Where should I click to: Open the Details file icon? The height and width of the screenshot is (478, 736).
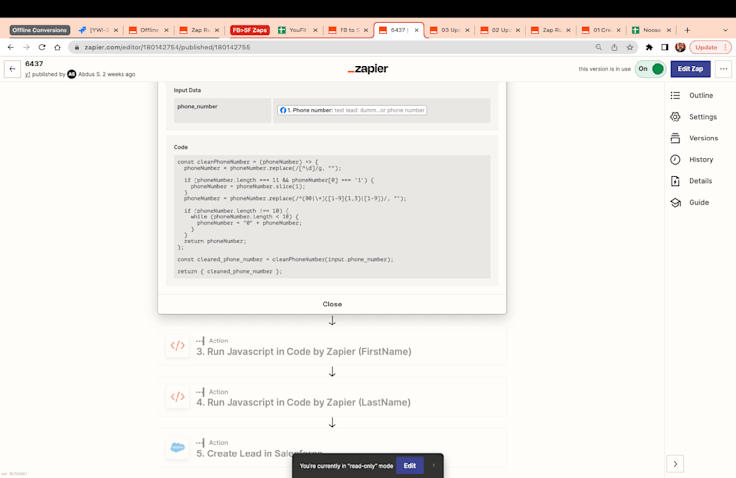[675, 181]
